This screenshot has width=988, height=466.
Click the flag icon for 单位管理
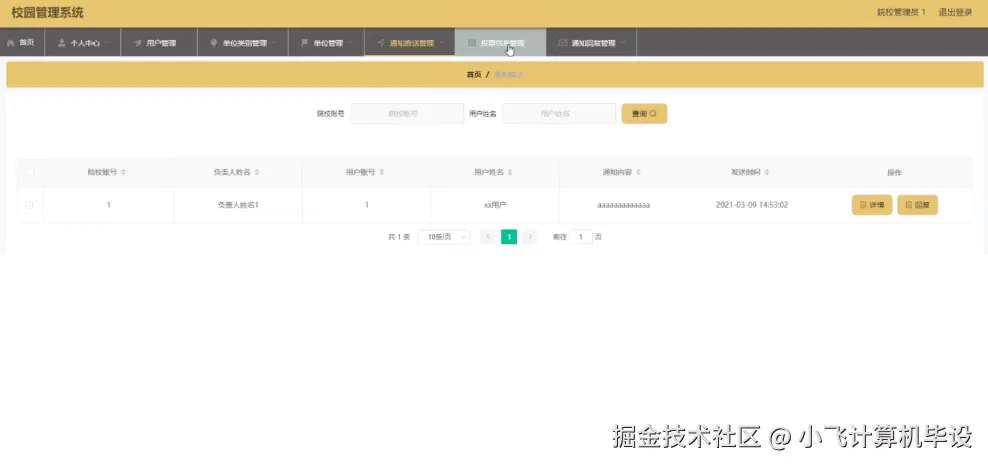pos(305,43)
